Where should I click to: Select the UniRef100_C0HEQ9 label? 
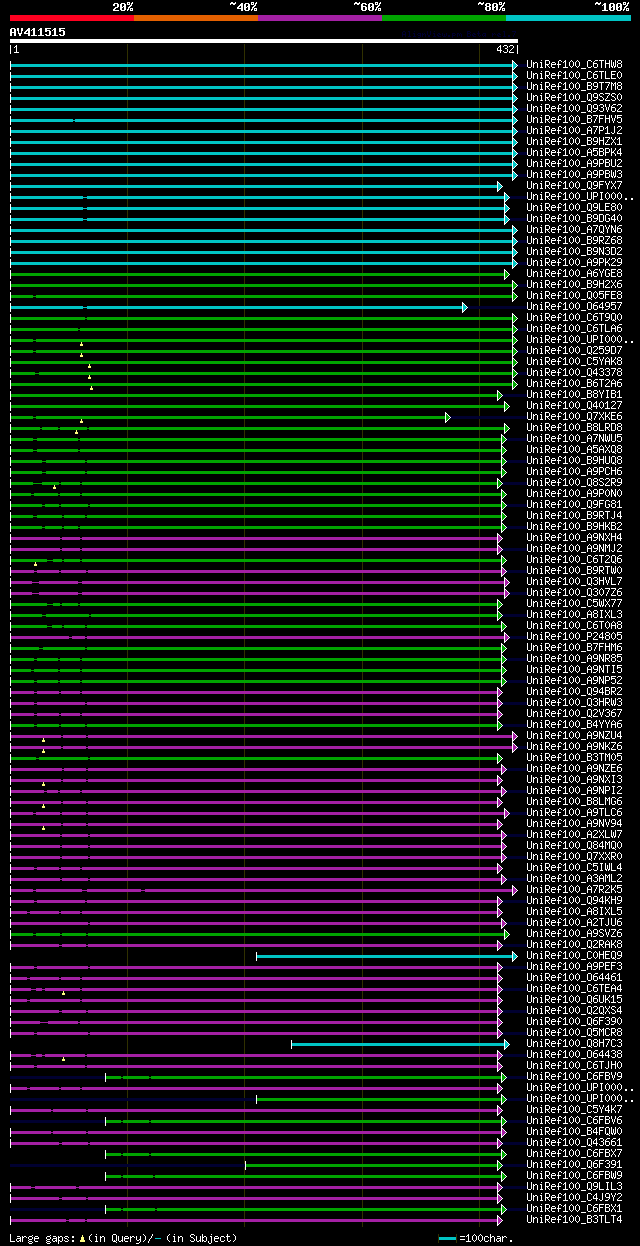click(574, 955)
